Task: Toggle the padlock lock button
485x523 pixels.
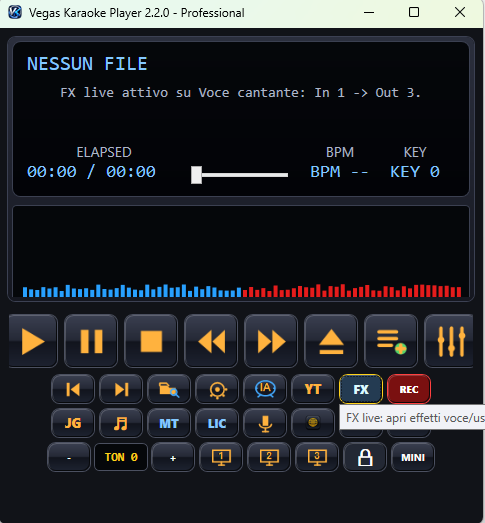Action: tap(365, 457)
